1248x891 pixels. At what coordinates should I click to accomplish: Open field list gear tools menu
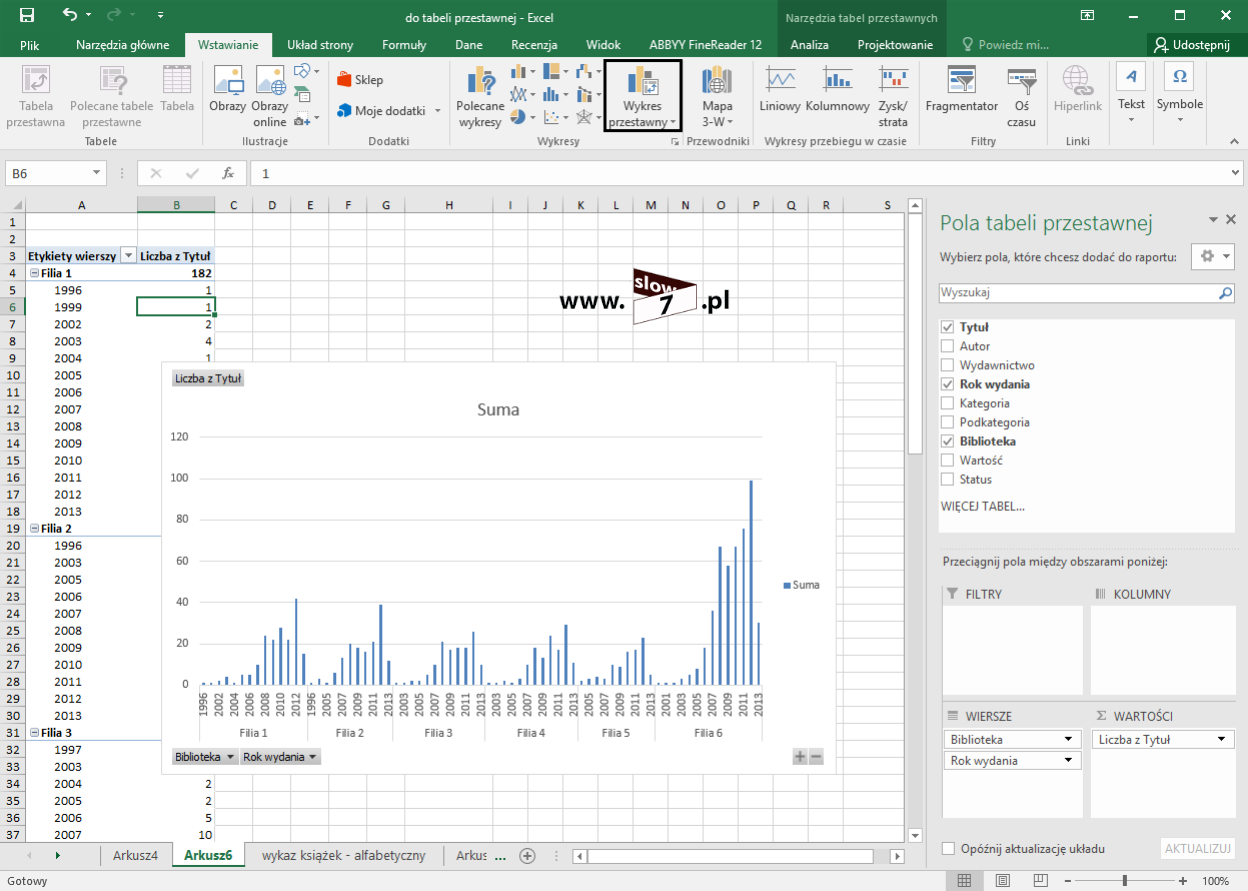[1213, 256]
